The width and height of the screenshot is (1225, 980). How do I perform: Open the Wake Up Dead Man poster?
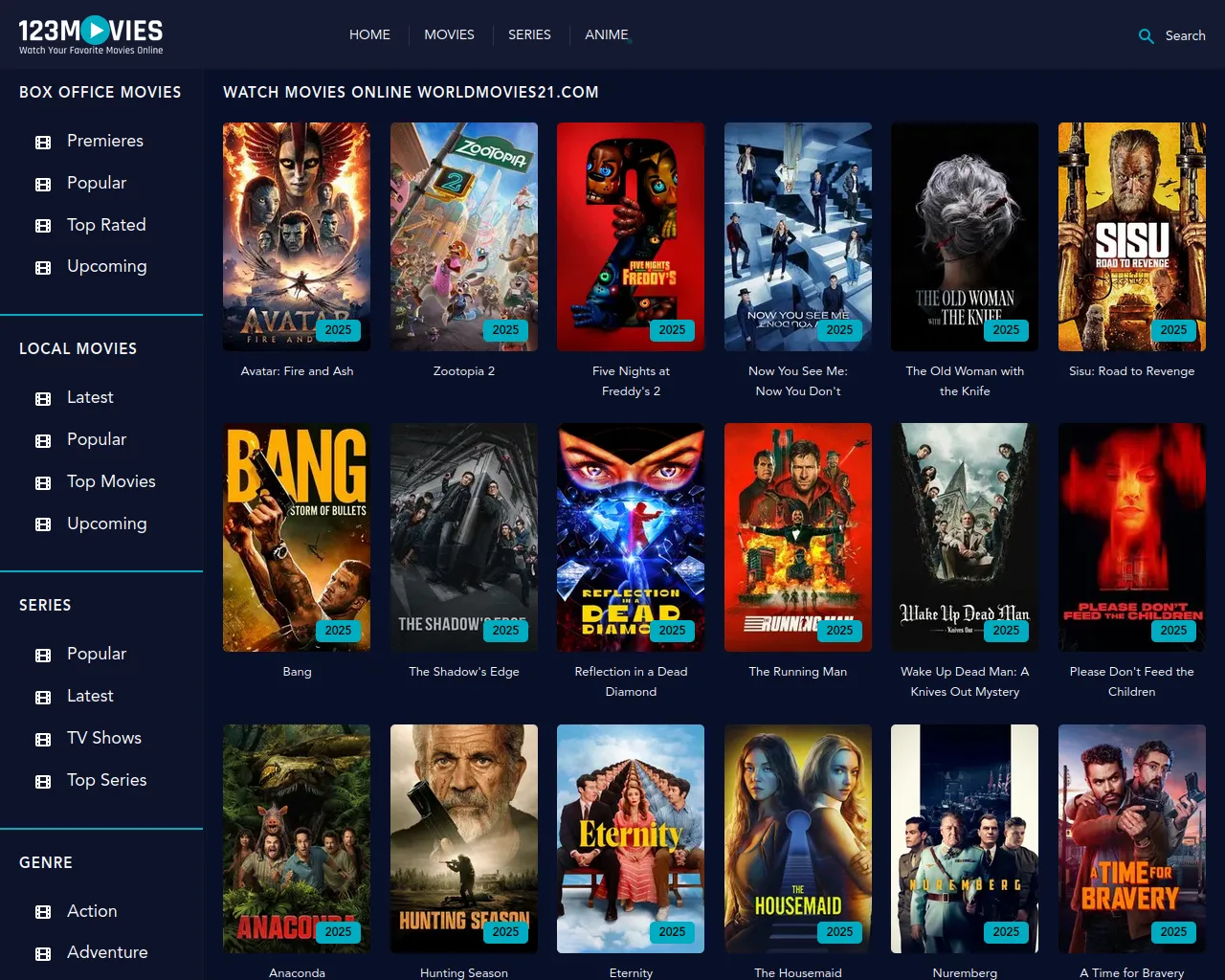pos(965,538)
